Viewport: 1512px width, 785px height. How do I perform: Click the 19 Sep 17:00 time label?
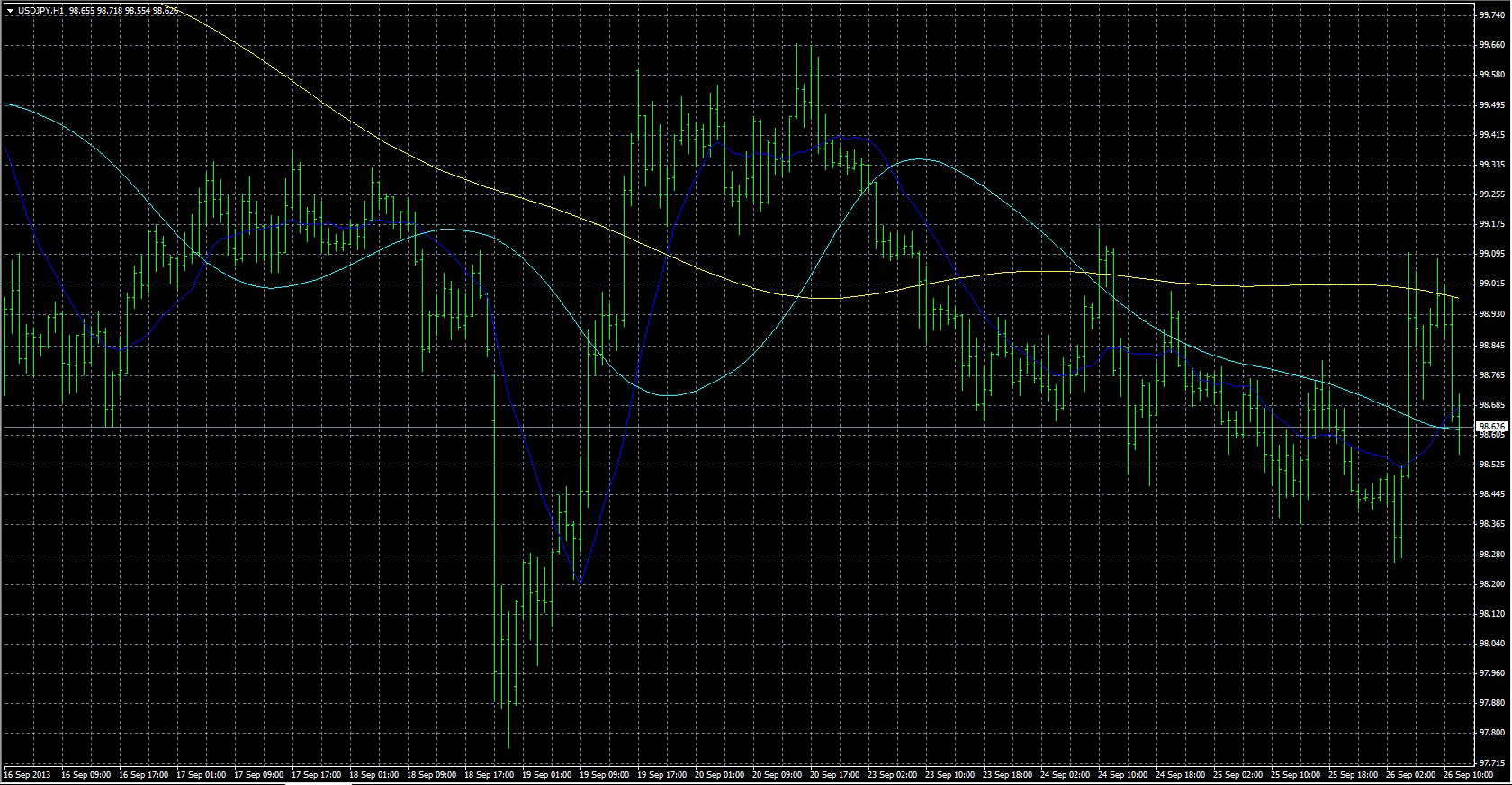661,774
